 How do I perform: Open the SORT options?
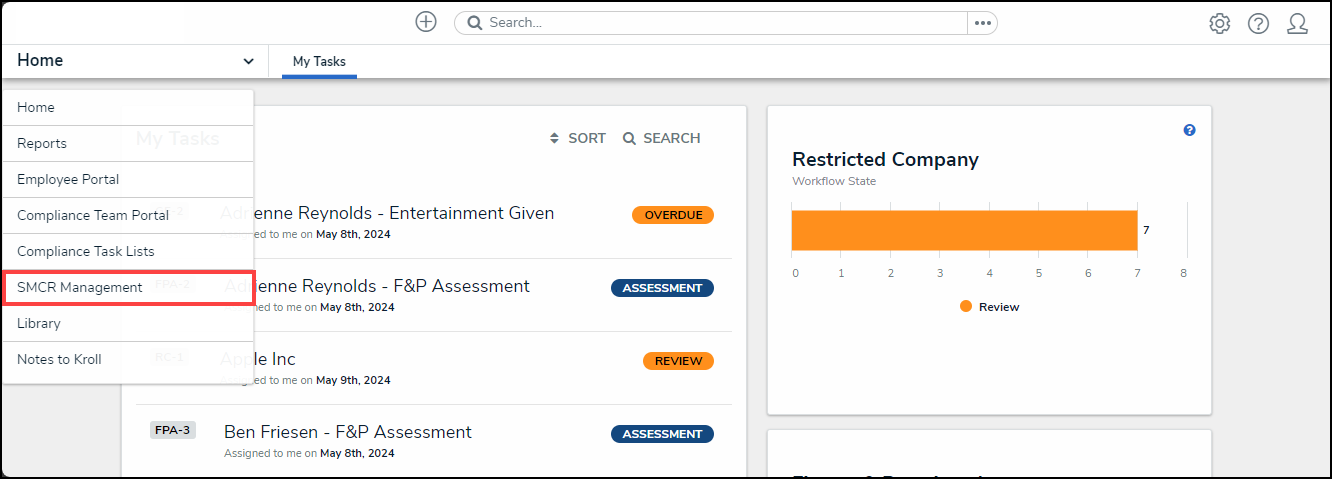[578, 138]
